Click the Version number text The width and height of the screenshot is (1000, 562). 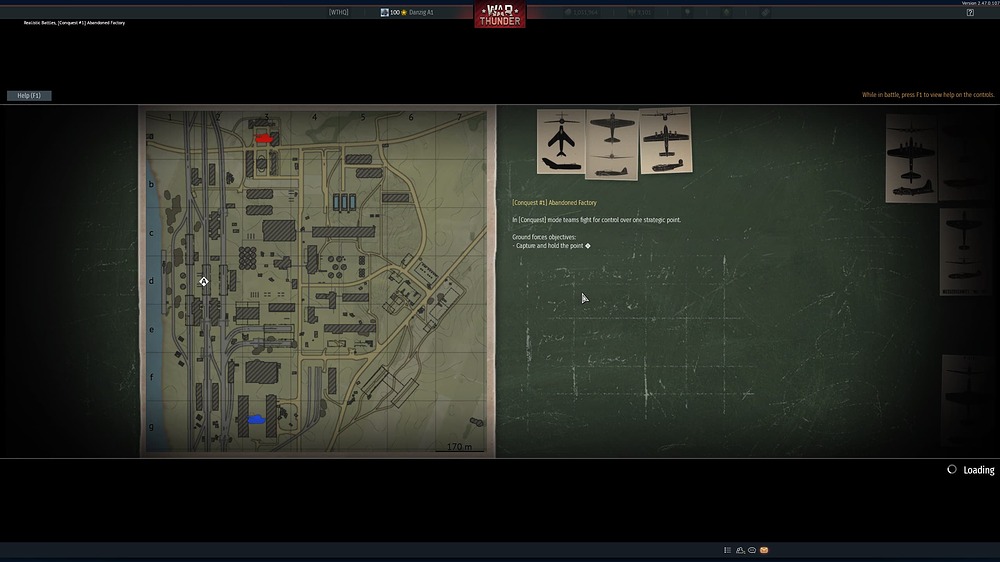[980, 3]
